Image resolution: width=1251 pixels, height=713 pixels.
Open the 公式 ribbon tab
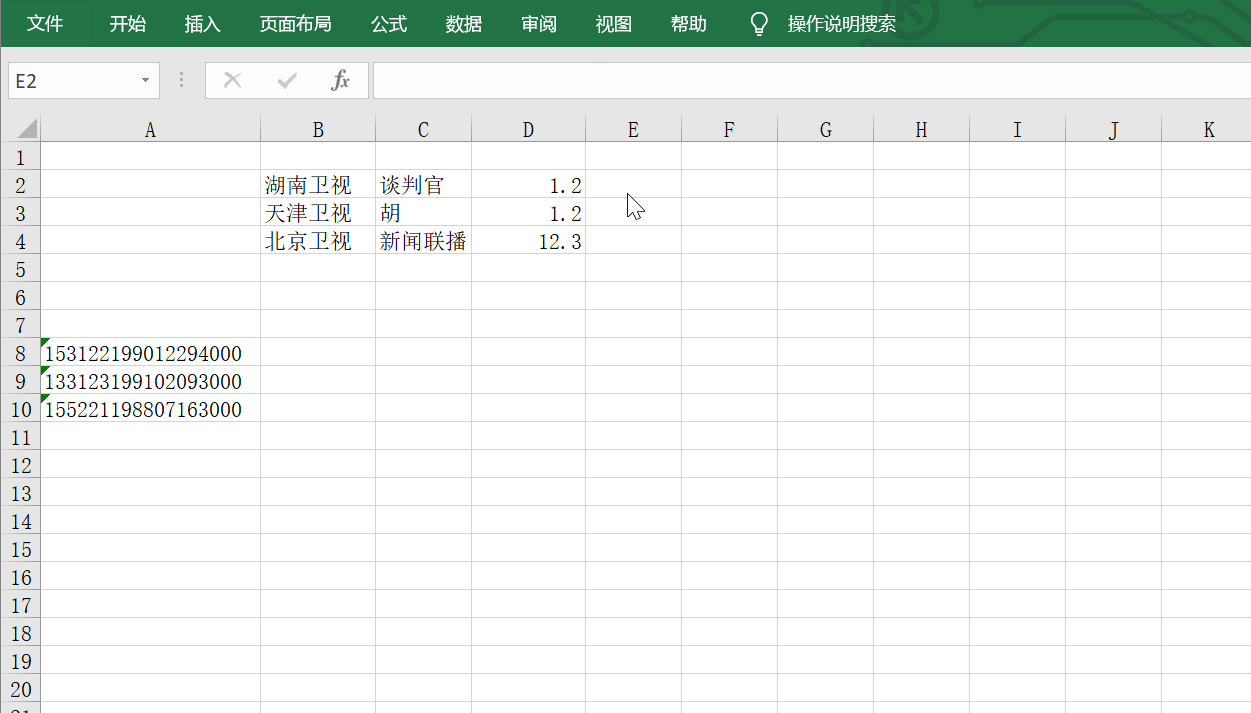[x=389, y=24]
